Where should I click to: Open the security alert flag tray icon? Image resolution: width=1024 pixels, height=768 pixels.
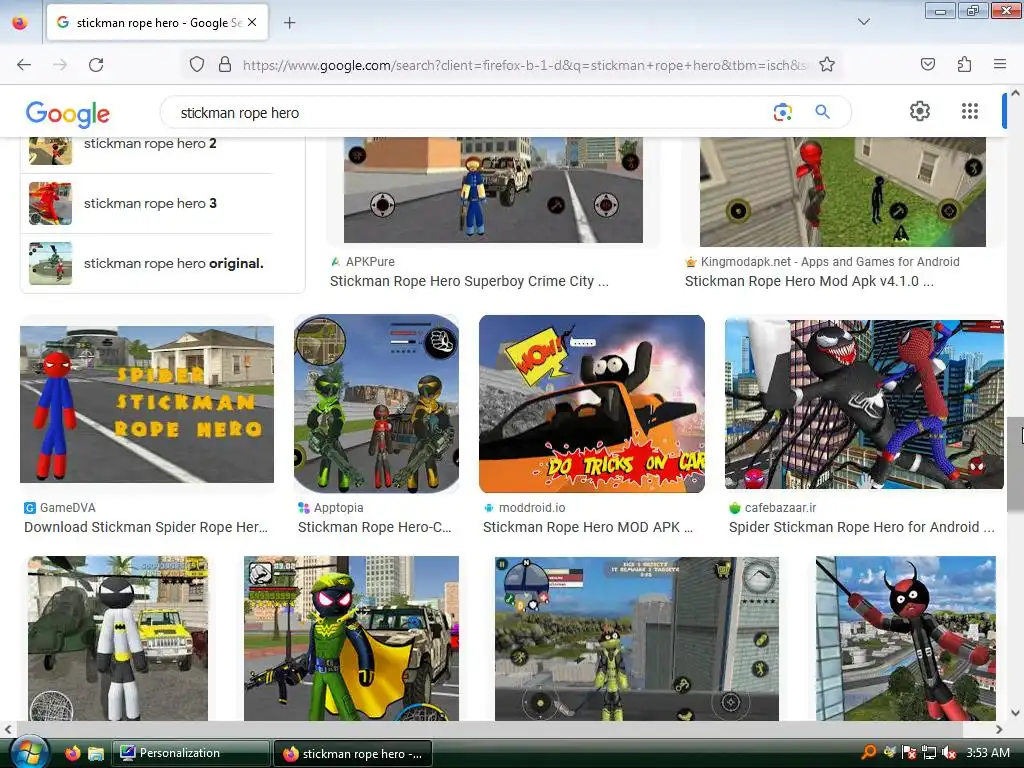tap(908, 753)
